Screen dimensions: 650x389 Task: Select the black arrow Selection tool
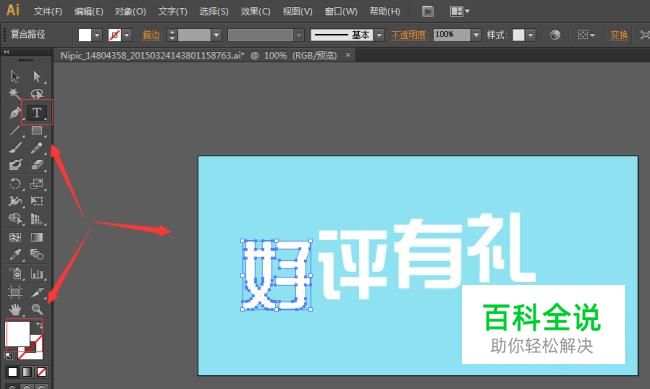pyautogui.click(x=15, y=77)
